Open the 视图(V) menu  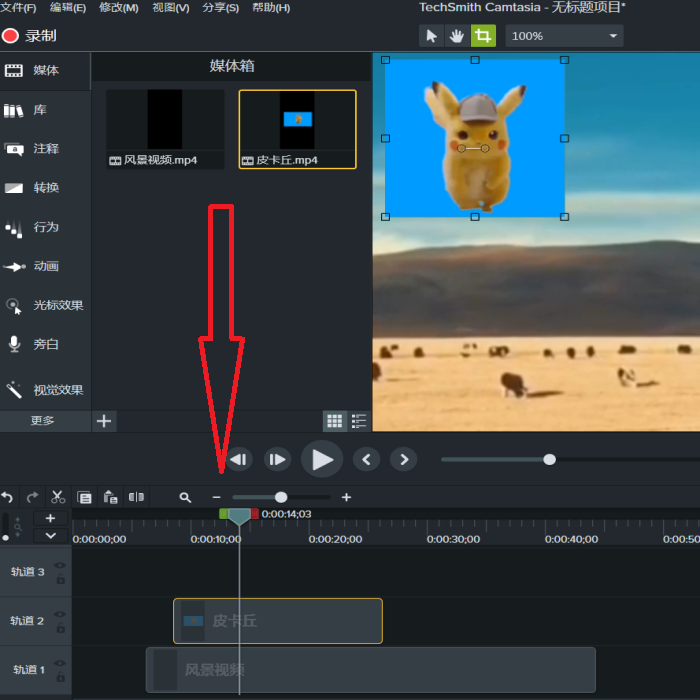(x=171, y=8)
